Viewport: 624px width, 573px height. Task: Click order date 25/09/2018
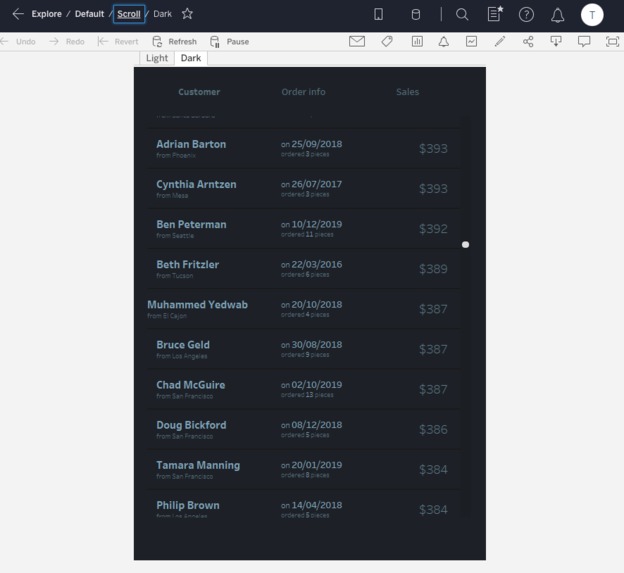tap(317, 144)
